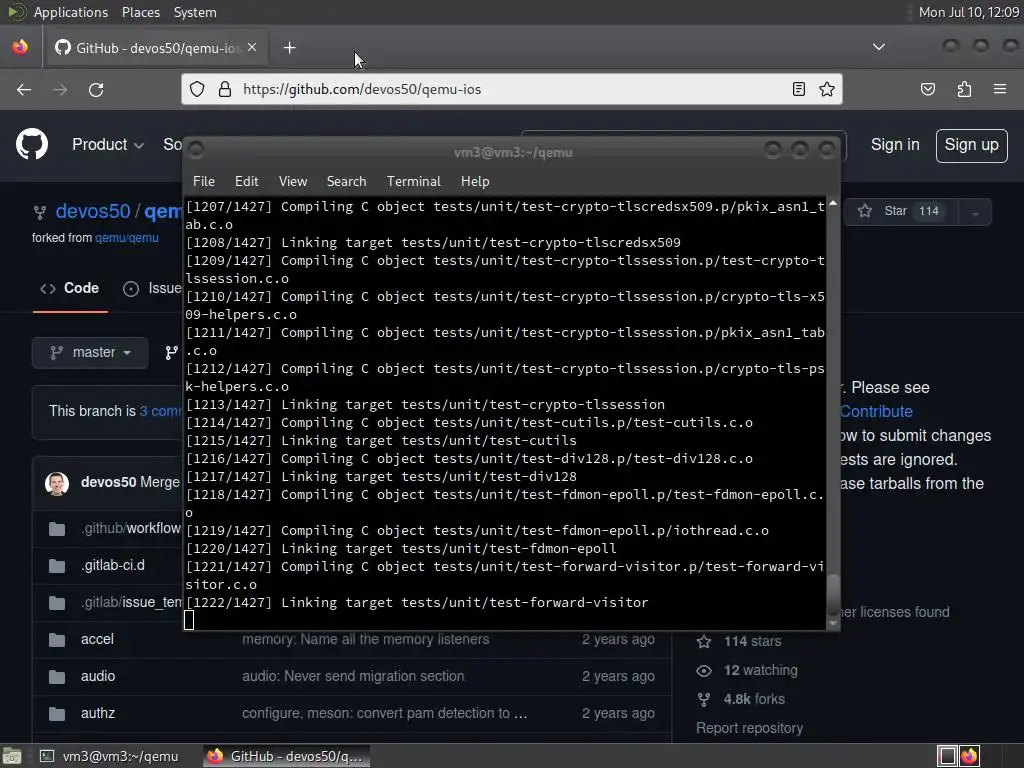Open the terminal Help menu

pyautogui.click(x=475, y=182)
